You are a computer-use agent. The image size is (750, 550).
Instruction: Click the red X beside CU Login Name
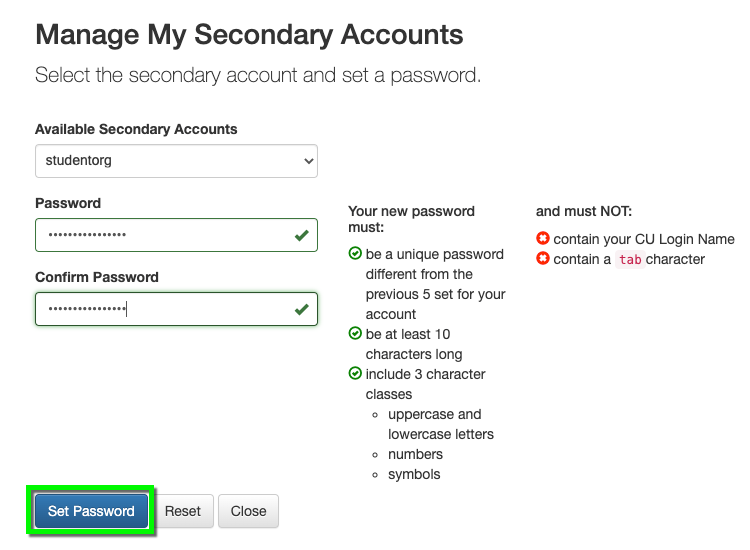tap(543, 239)
